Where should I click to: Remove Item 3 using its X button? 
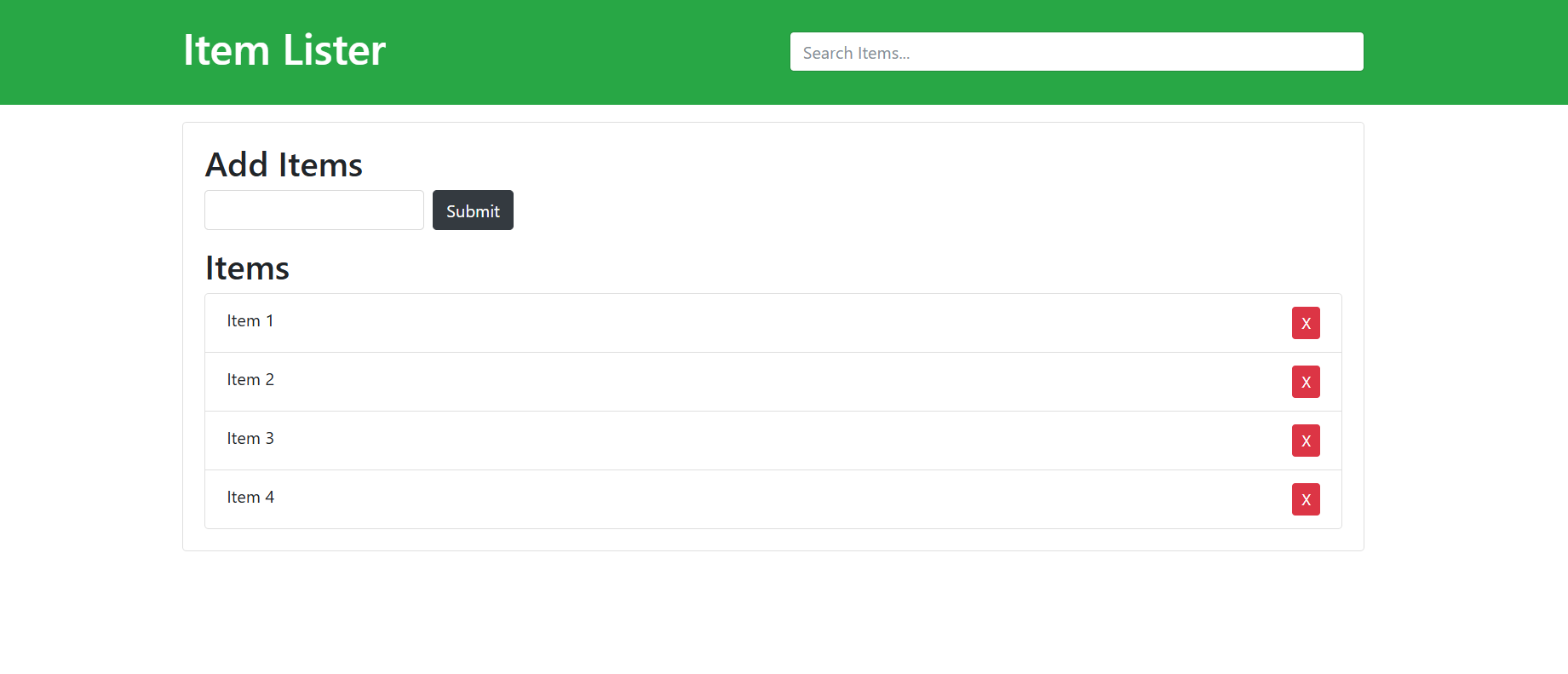pyautogui.click(x=1306, y=441)
